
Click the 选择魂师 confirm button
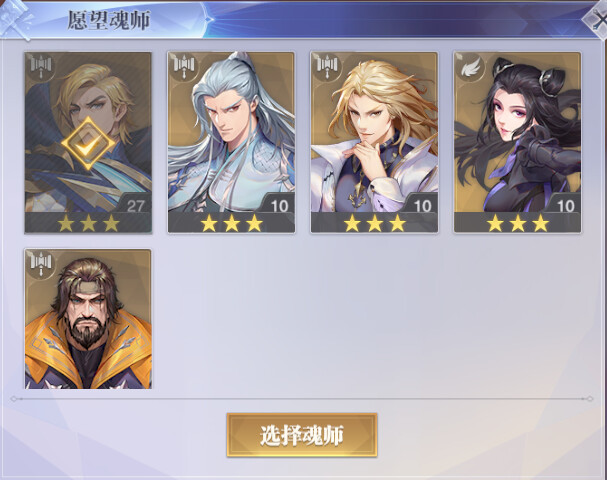[302, 435]
